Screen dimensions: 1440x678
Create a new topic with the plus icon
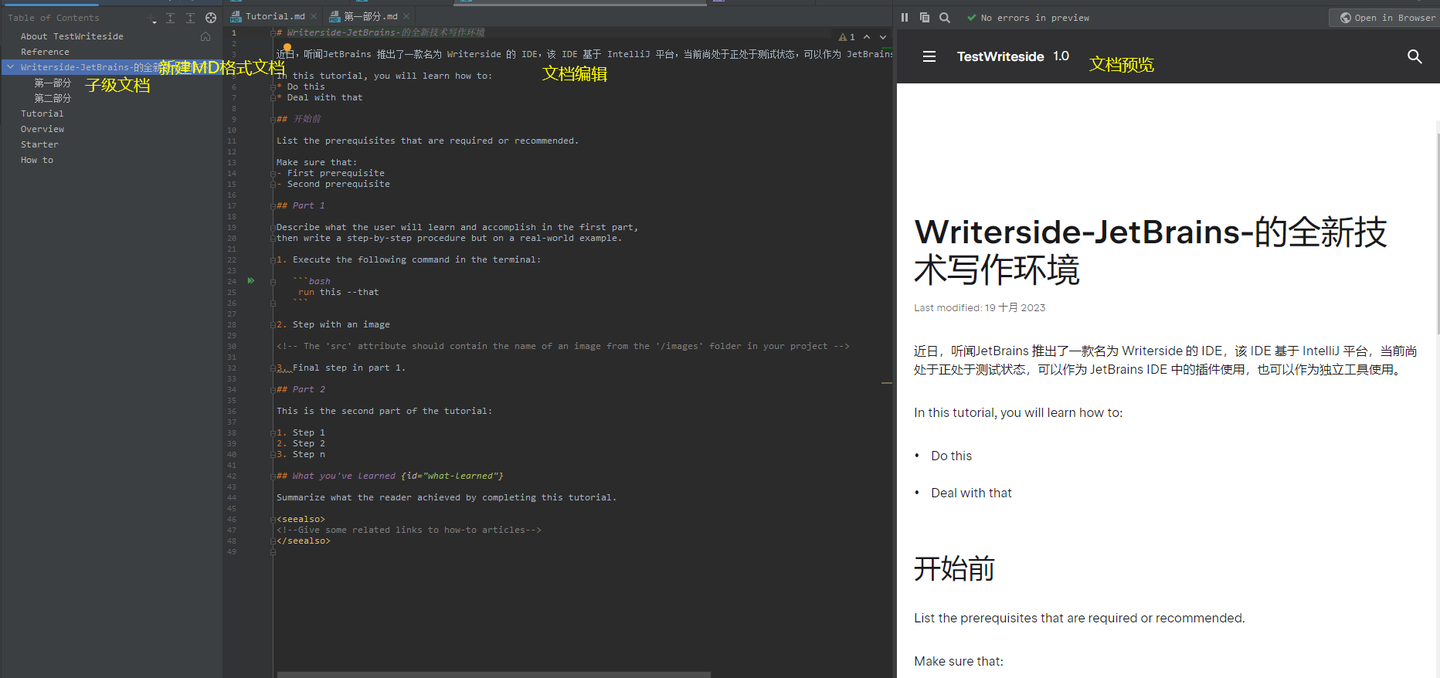pos(148,17)
